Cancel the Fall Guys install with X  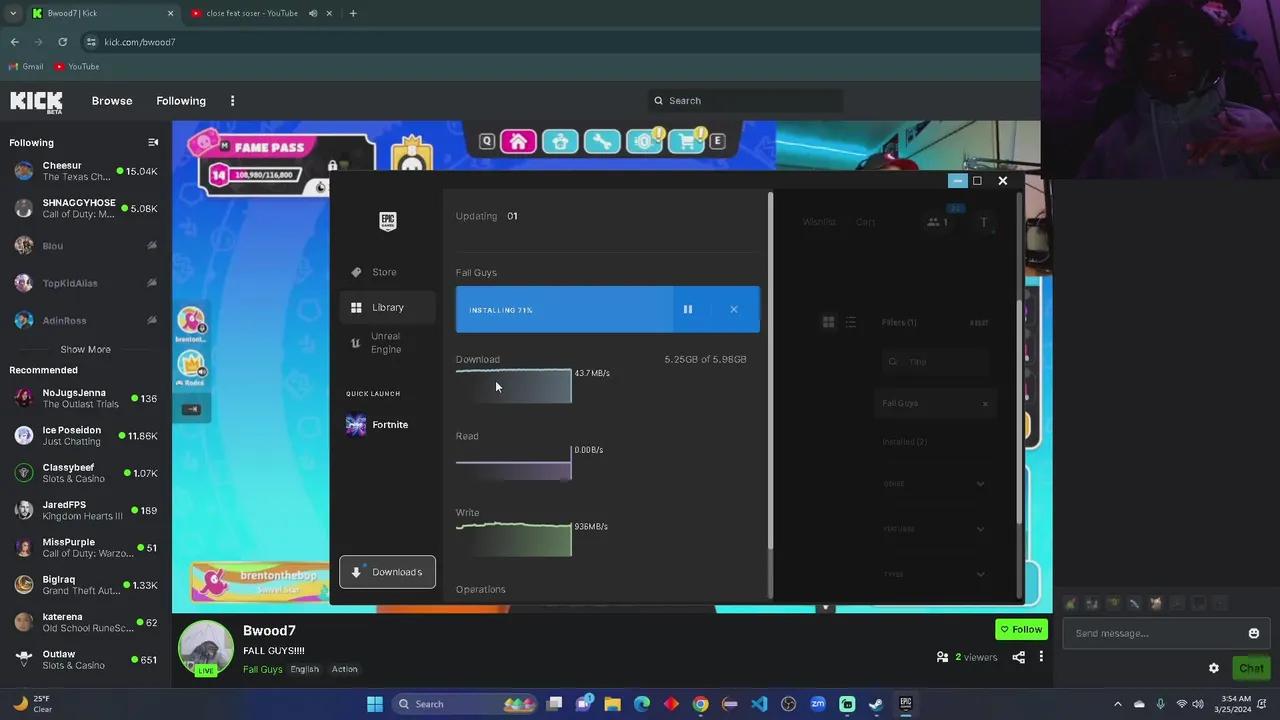(734, 310)
